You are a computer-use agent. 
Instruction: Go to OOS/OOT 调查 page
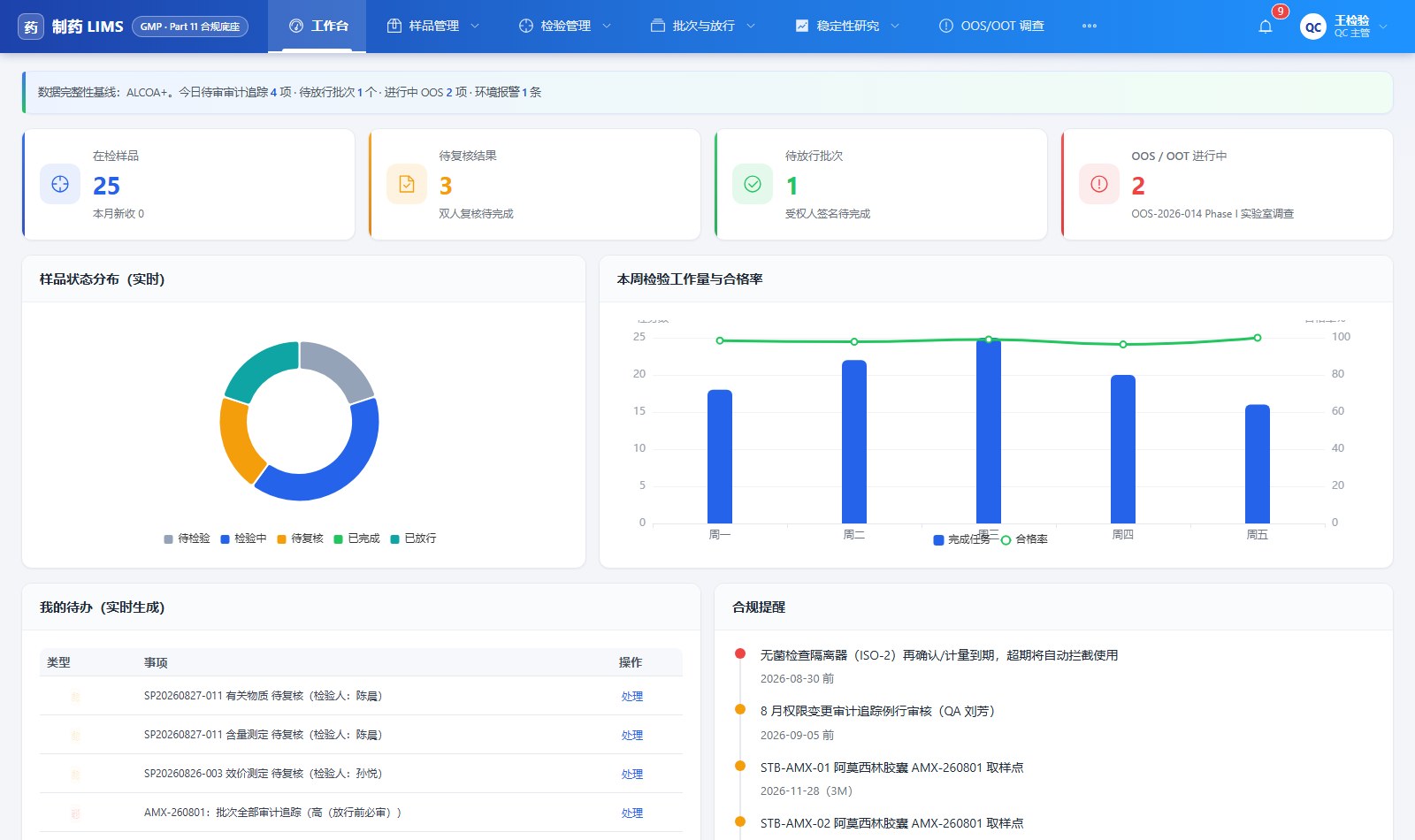pyautogui.click(x=991, y=26)
